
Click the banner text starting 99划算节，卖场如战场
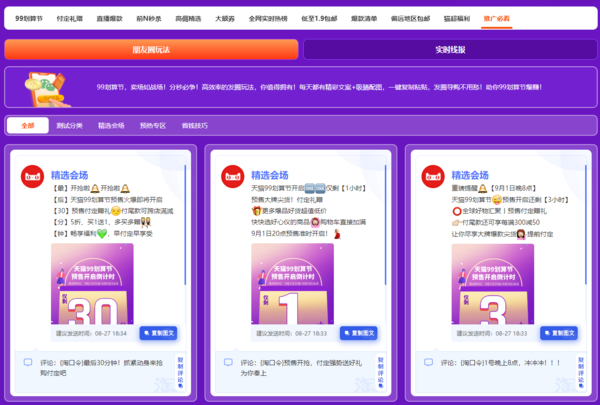coord(319,87)
